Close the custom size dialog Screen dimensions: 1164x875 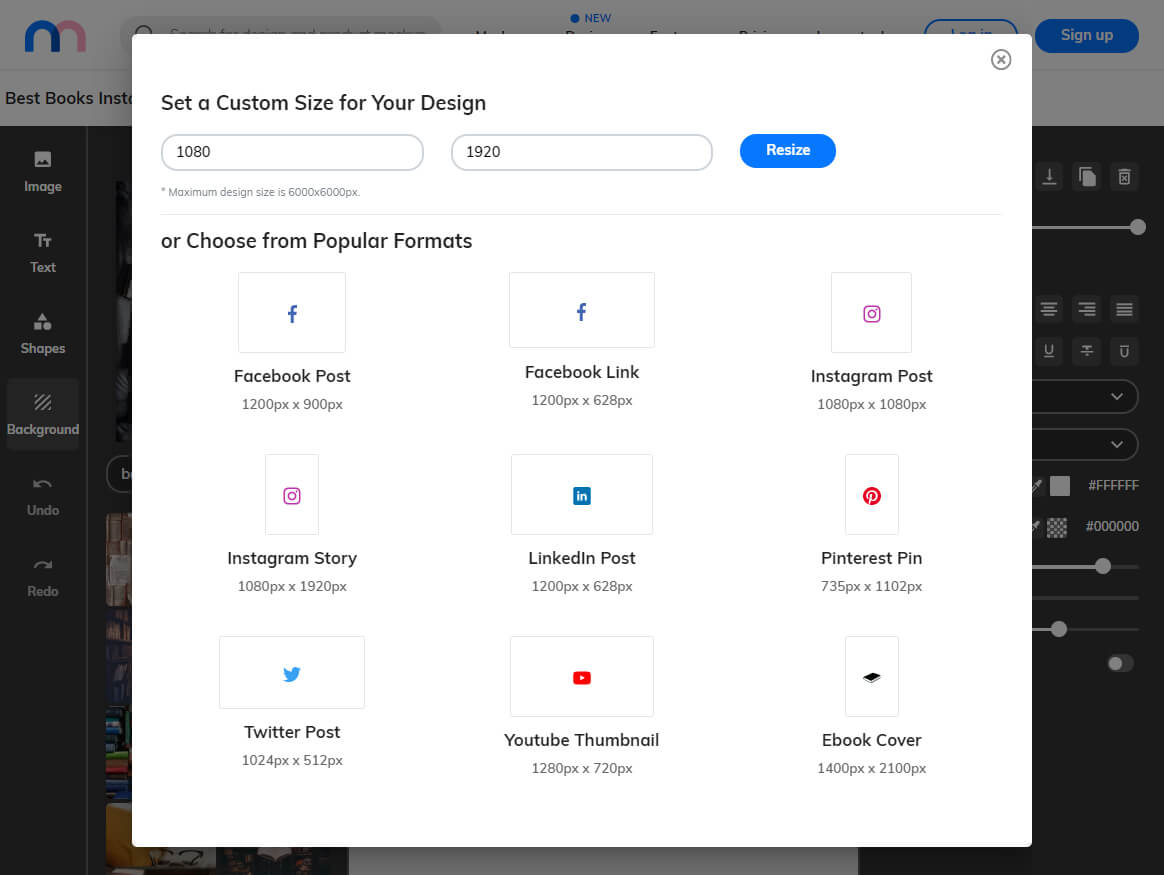tap(1001, 59)
